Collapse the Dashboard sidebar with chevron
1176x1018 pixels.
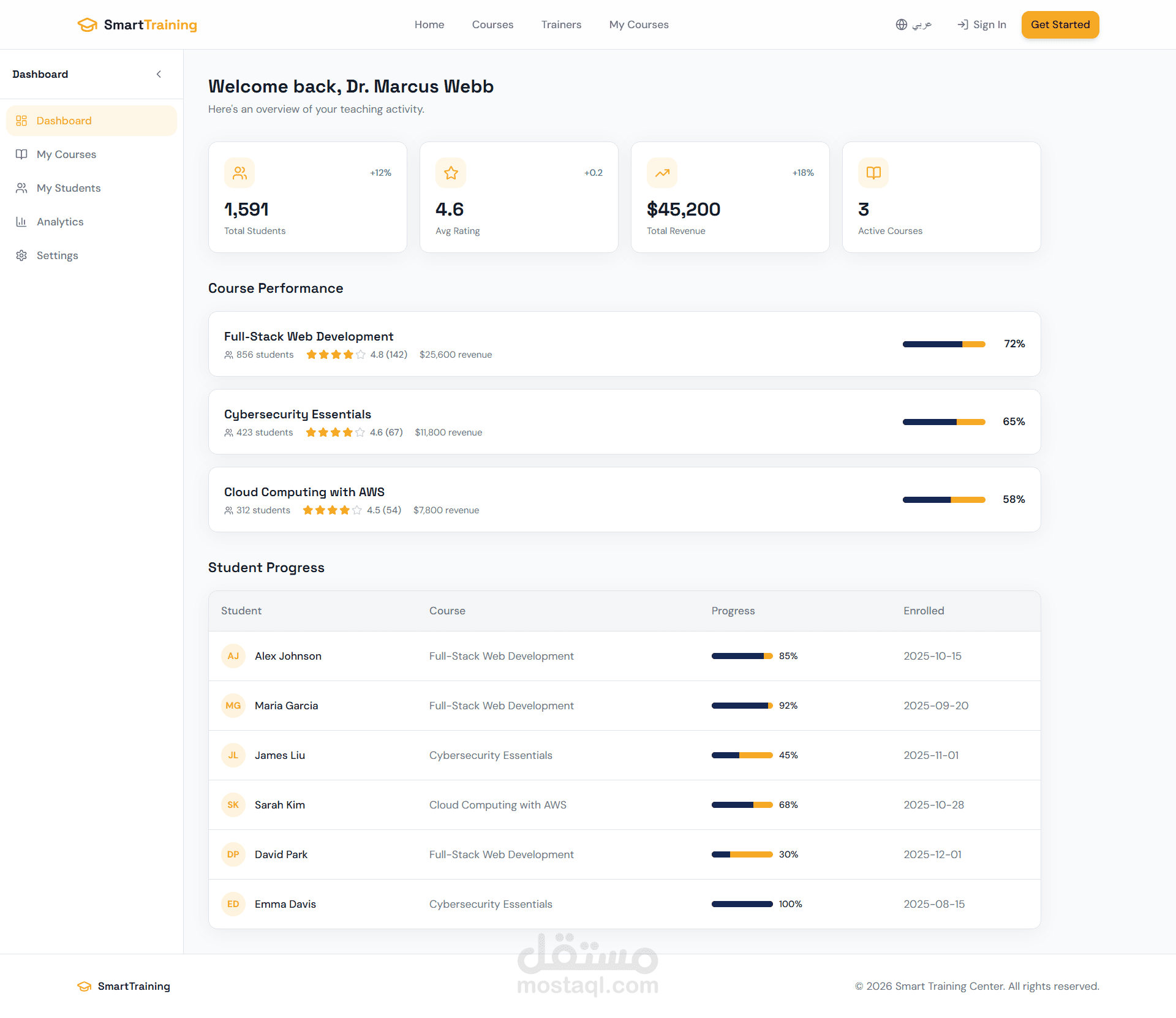pos(159,74)
